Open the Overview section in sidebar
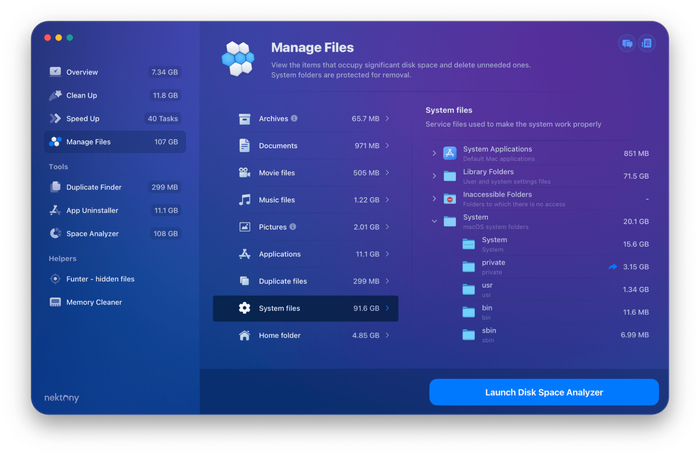This screenshot has width=700, height=456. point(82,72)
